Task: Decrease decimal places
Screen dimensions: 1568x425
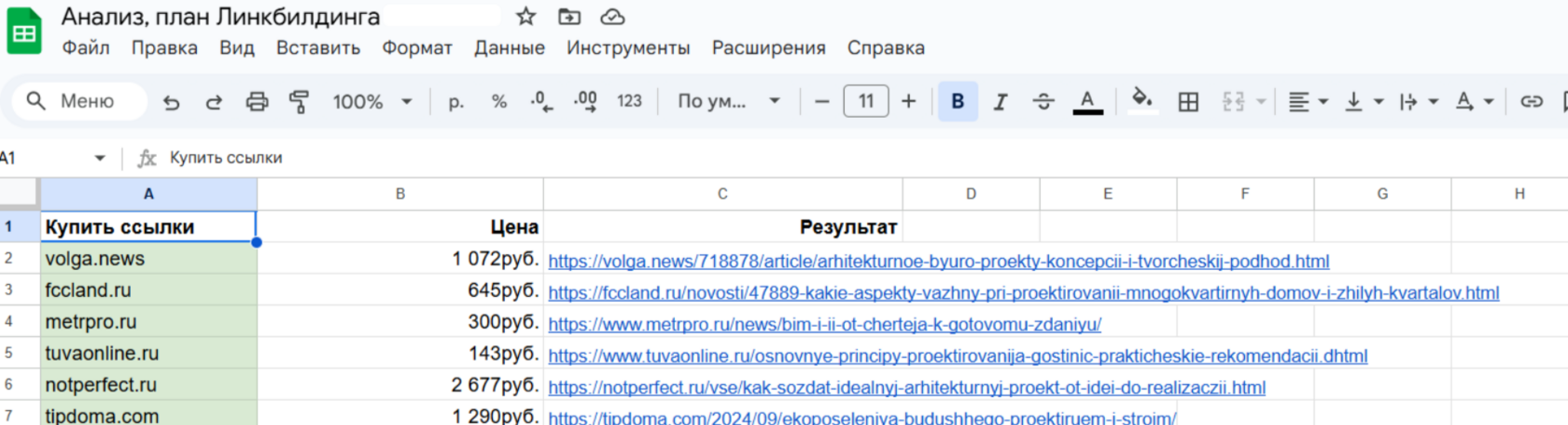Action: [541, 102]
